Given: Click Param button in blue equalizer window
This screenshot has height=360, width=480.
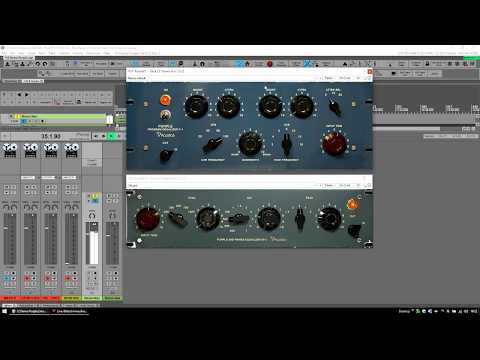Looking at the screenshot, I should point(329,78).
